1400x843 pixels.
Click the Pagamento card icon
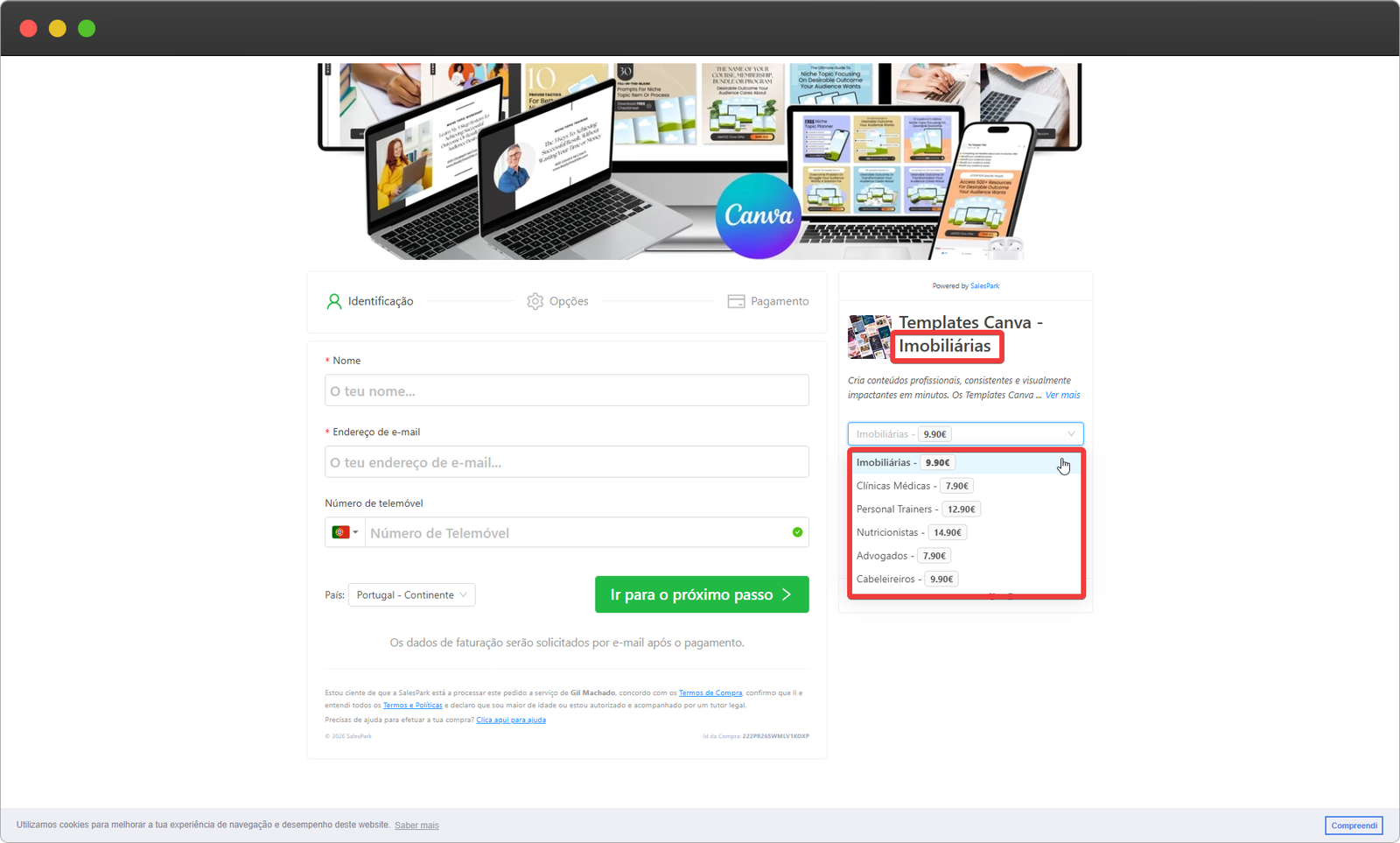pyautogui.click(x=736, y=301)
